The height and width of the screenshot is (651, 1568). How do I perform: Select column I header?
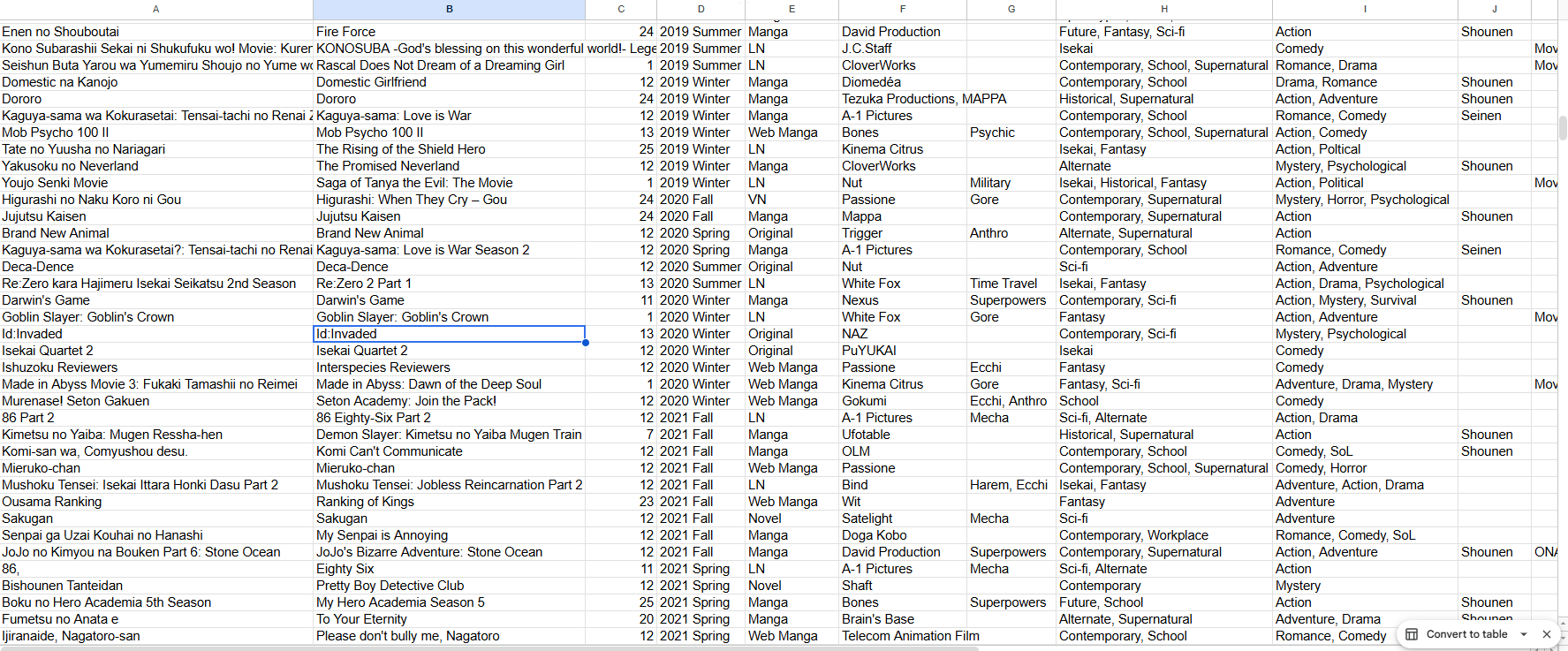[1365, 9]
